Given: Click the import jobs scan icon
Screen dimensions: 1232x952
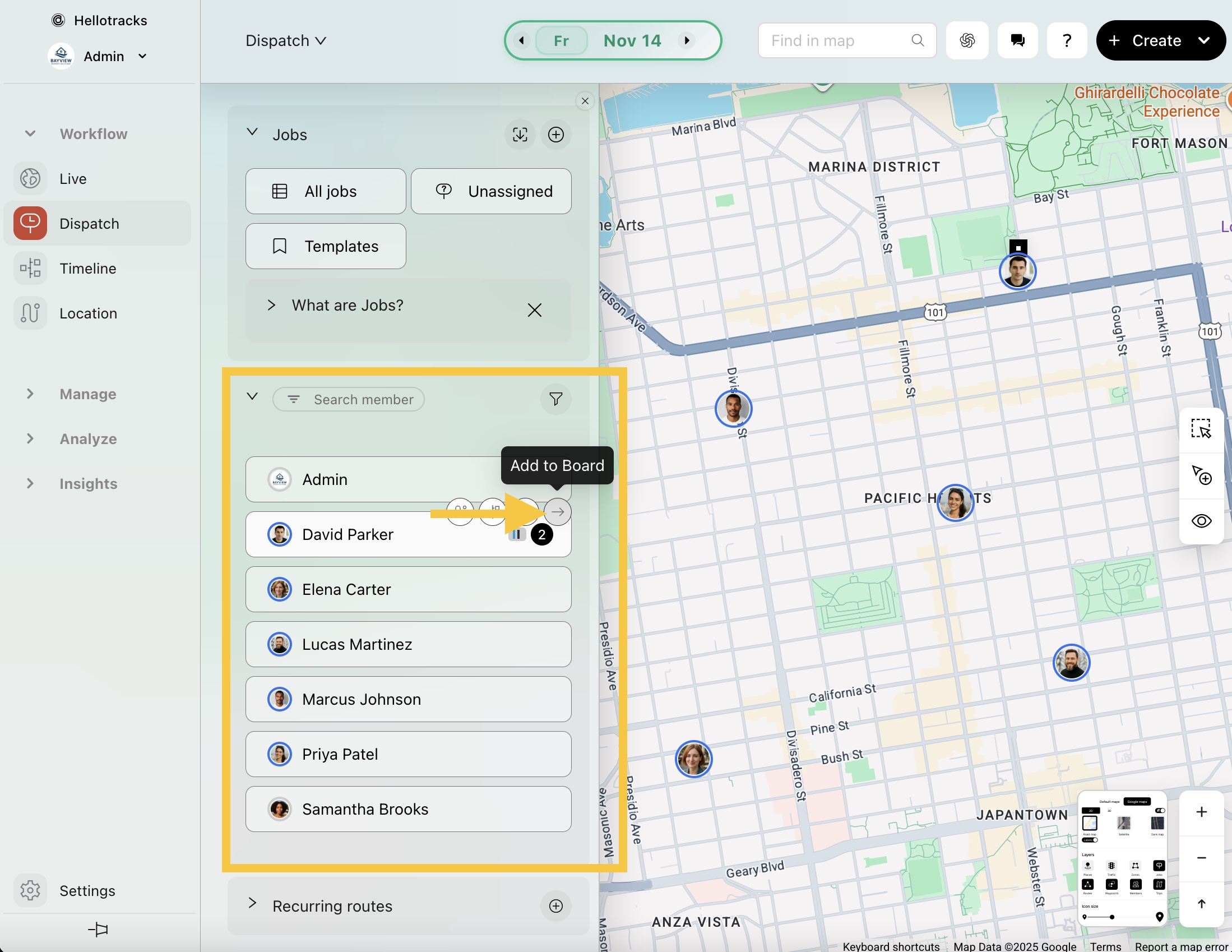Looking at the screenshot, I should click(x=520, y=135).
